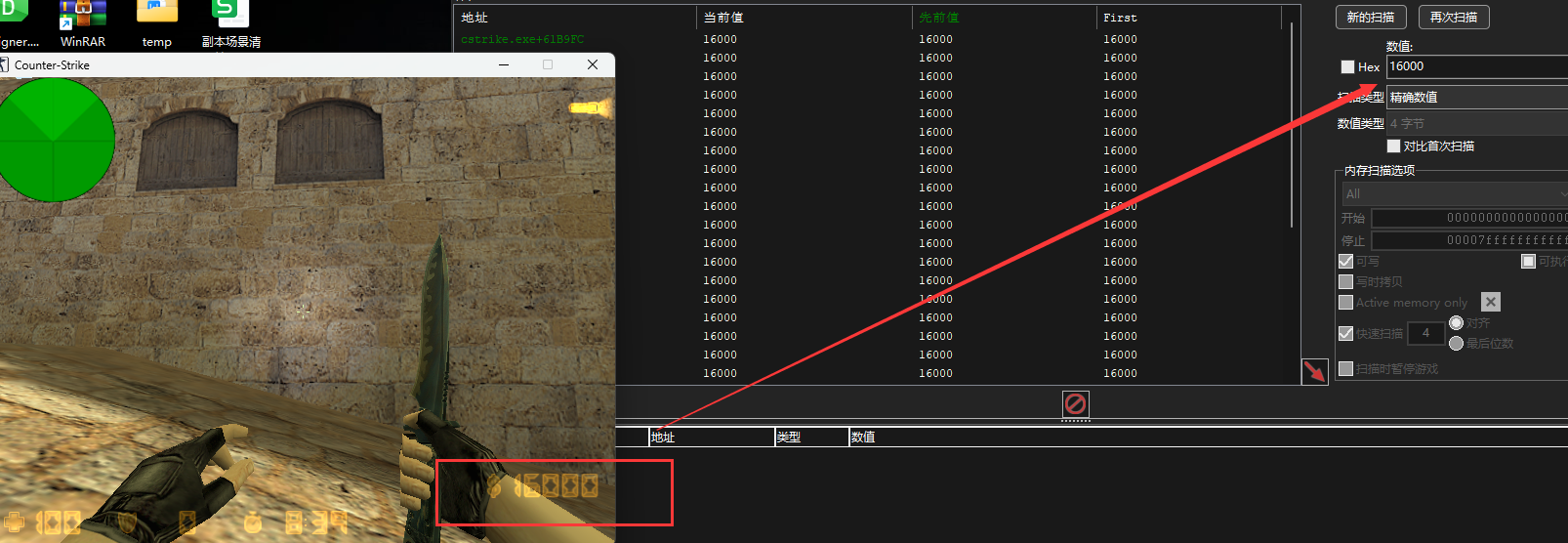Viewport: 1568px width, 543px height.
Task: Click the red circle-slash icon below the results
Action: coord(1075,403)
